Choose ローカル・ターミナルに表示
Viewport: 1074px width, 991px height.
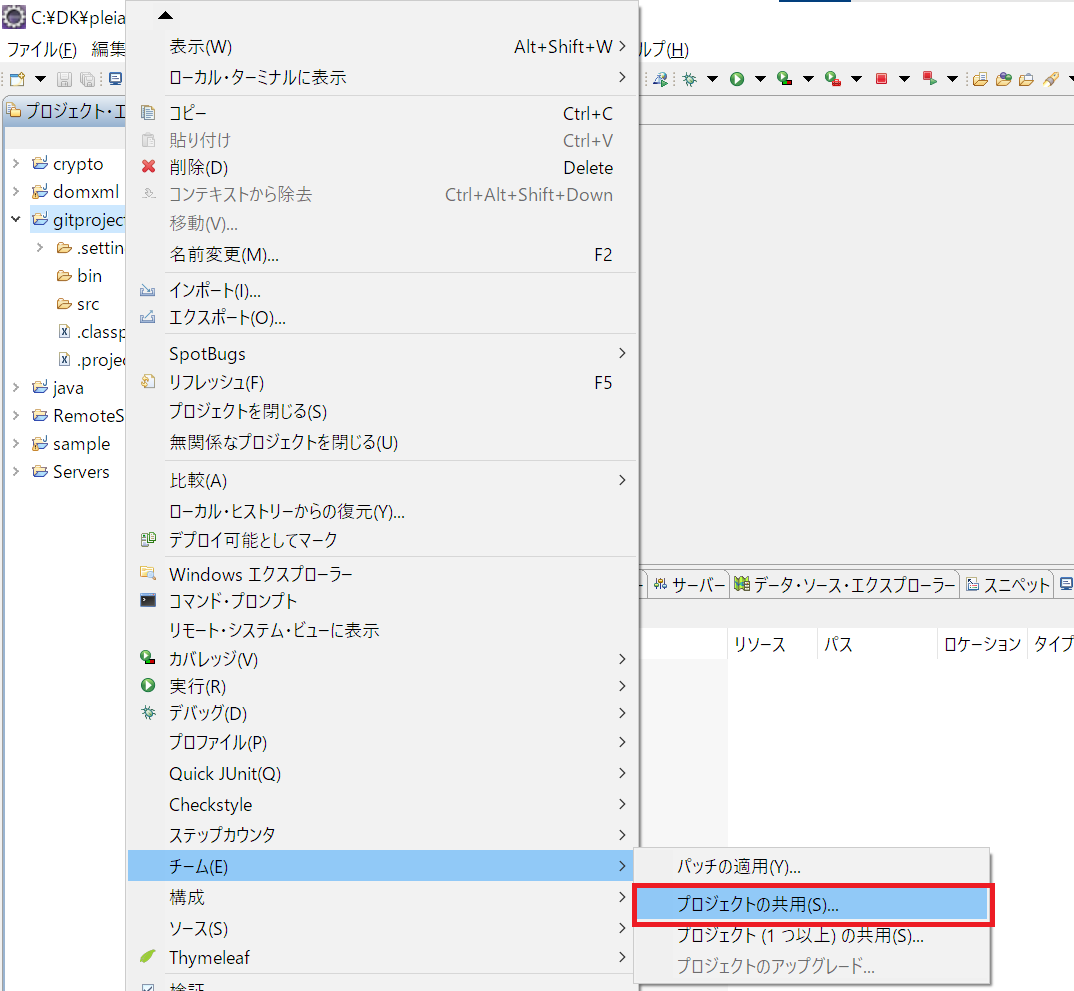point(383,77)
